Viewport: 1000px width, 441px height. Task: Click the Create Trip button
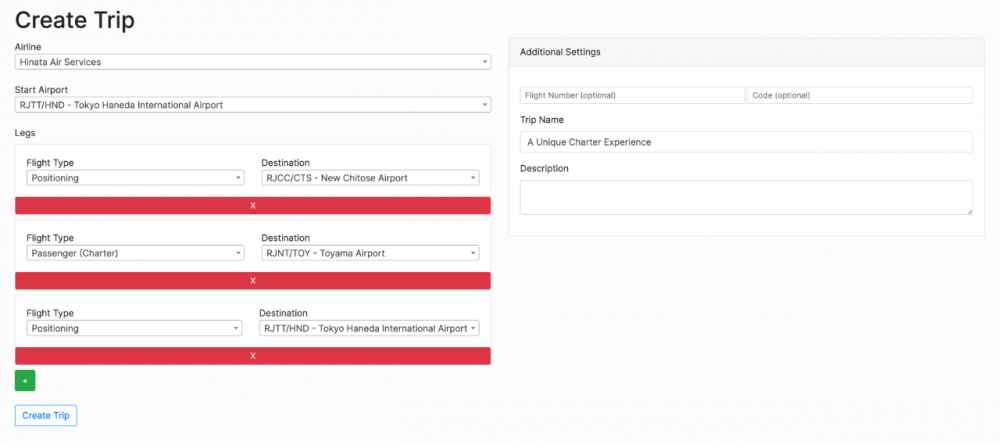(46, 415)
